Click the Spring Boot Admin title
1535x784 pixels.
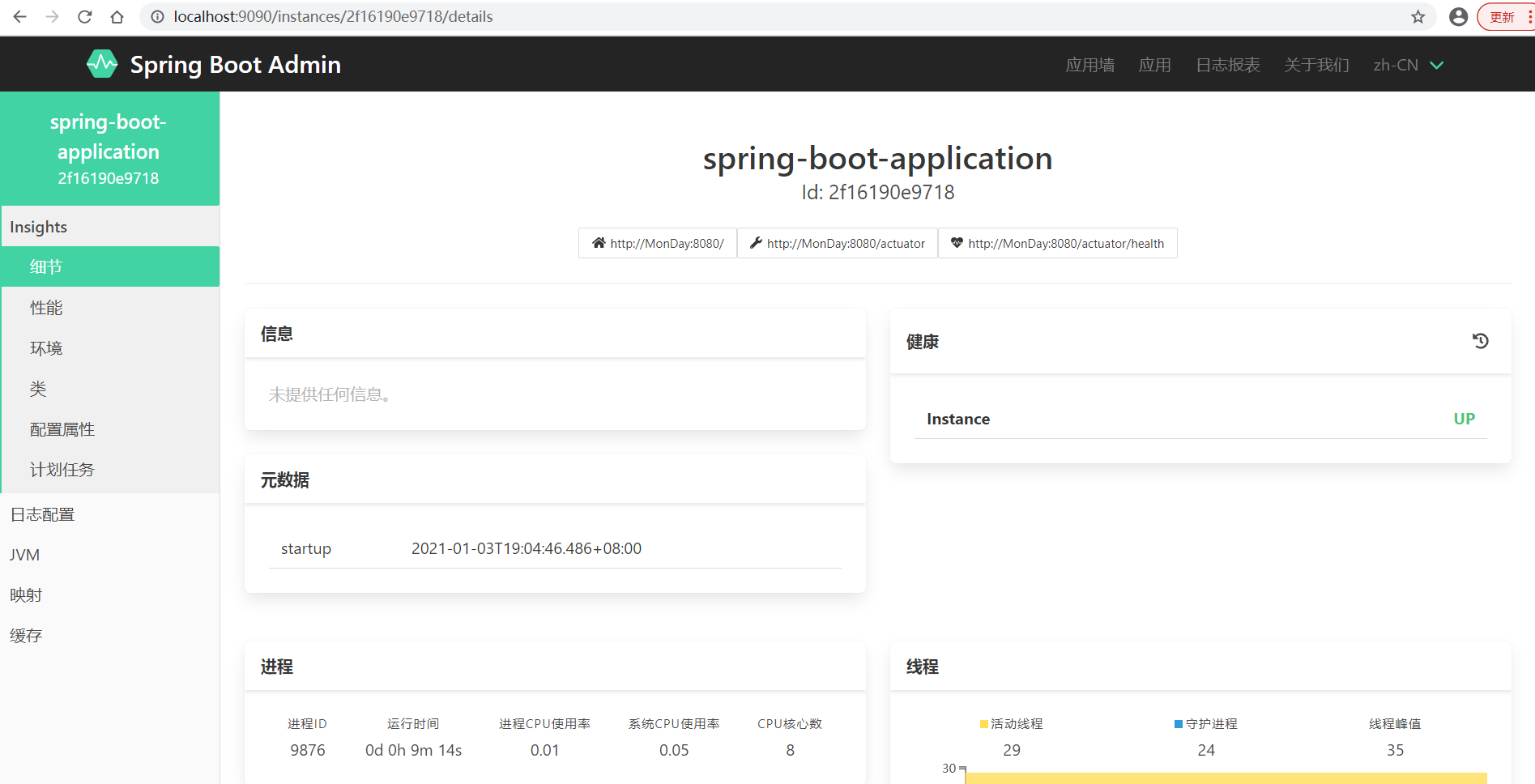pyautogui.click(x=236, y=65)
